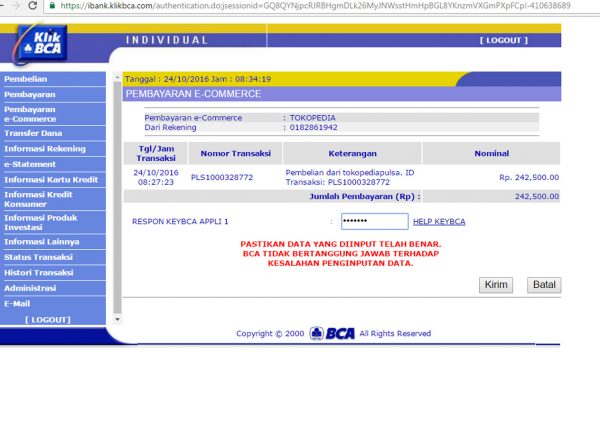Reload the page with the browser refresh icon
This screenshot has height=421, width=600.
coord(33,5)
